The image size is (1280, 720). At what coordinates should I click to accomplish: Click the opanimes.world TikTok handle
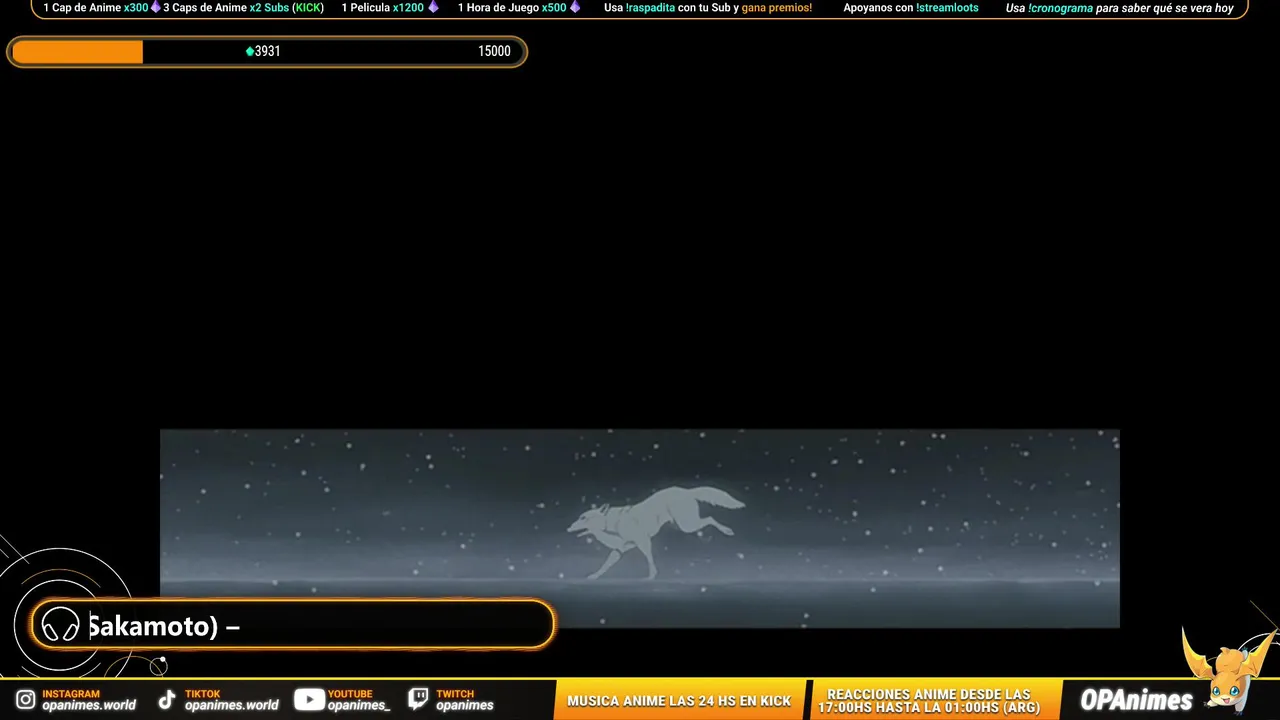point(232,705)
